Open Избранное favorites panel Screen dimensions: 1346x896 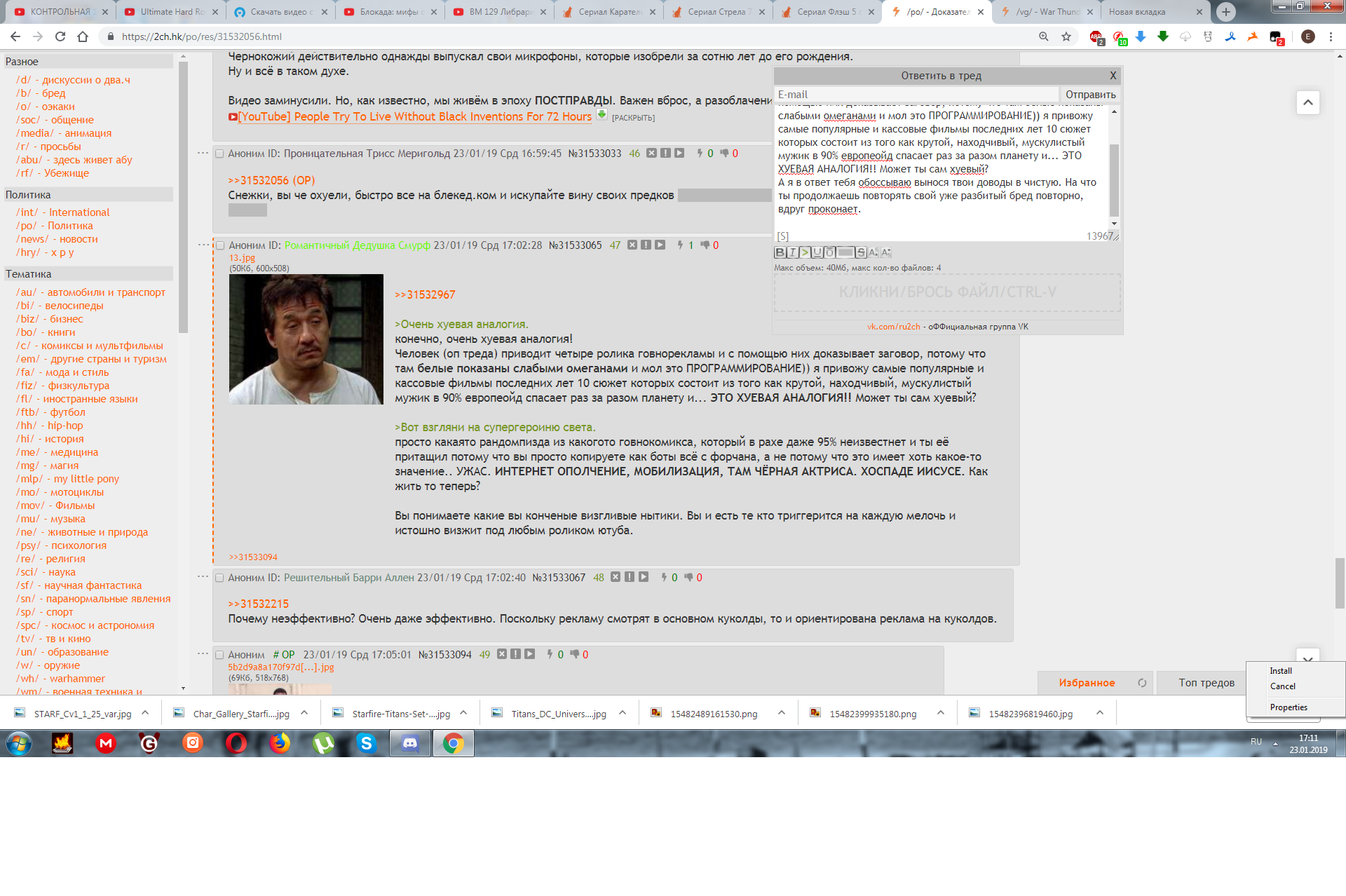(1087, 683)
